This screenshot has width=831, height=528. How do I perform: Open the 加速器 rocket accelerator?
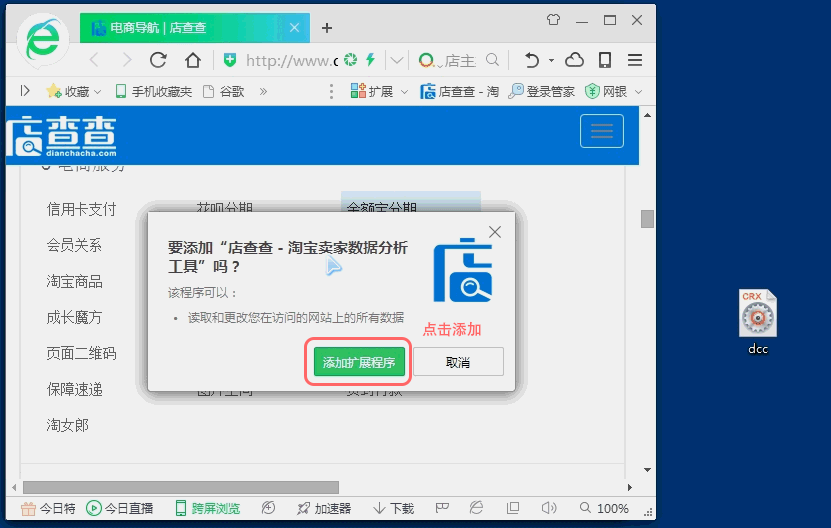pos(324,508)
